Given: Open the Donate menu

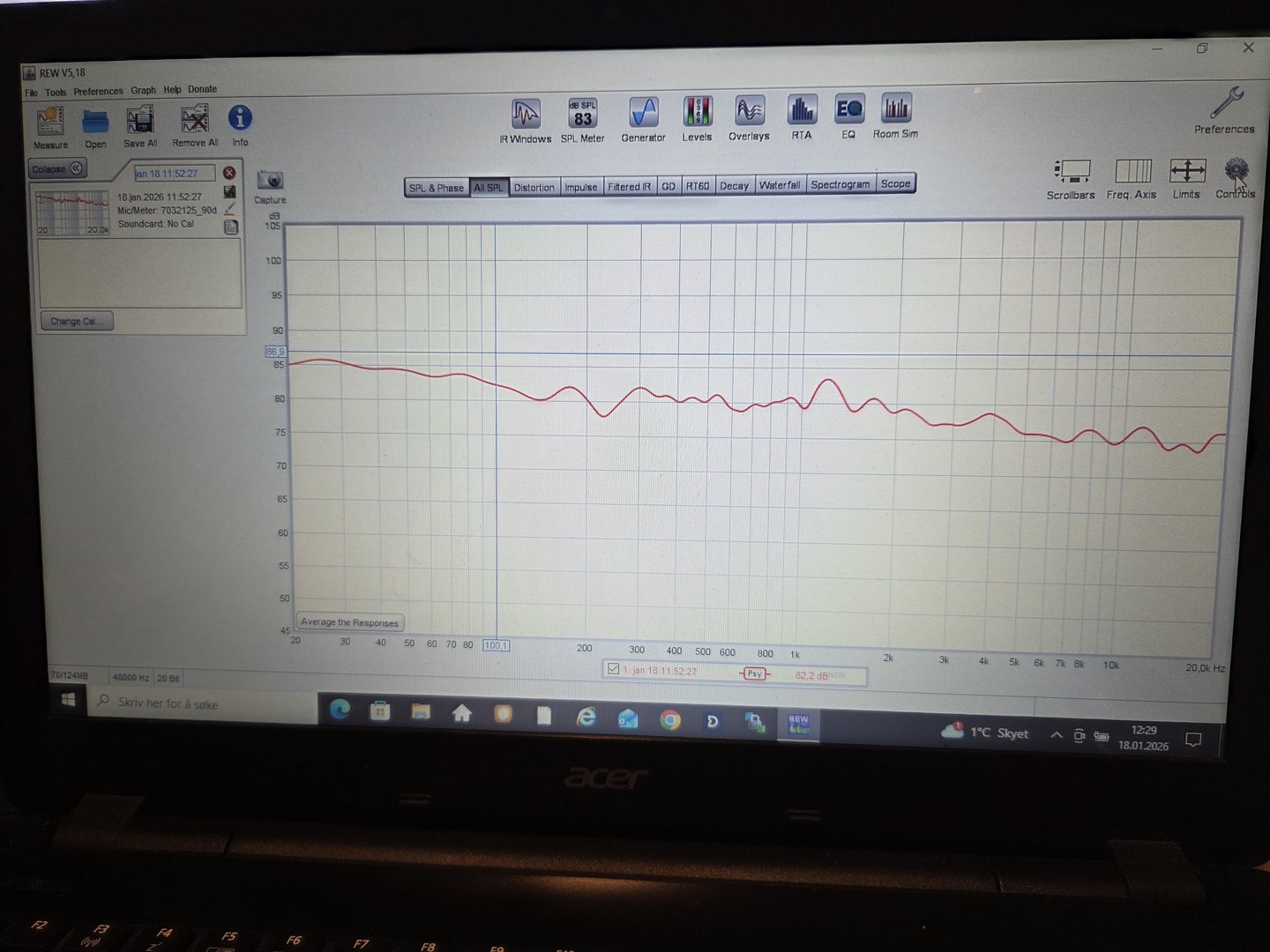Looking at the screenshot, I should [202, 89].
